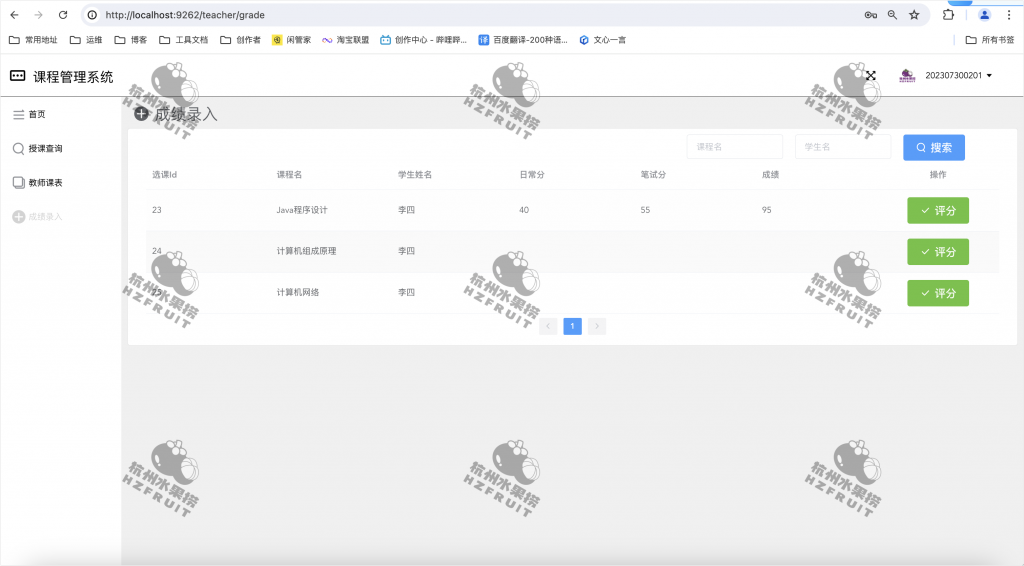1024x566 pixels.
Task: Focus the address bar URL
Action: [185, 14]
